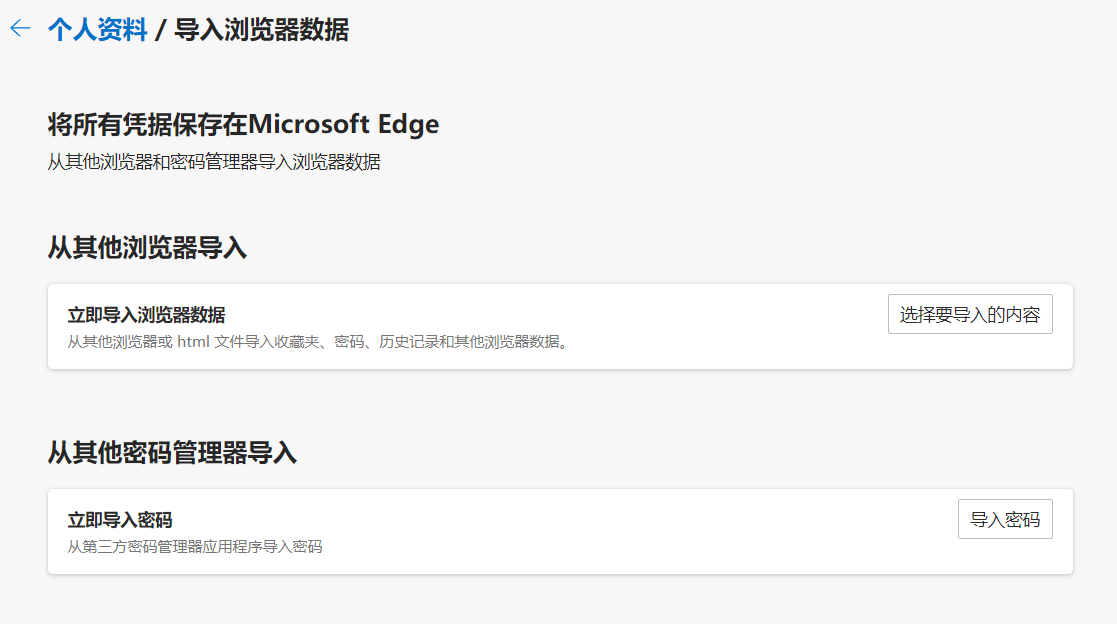Click the 立即导入密码 card title
1117x624 pixels.
[120, 520]
